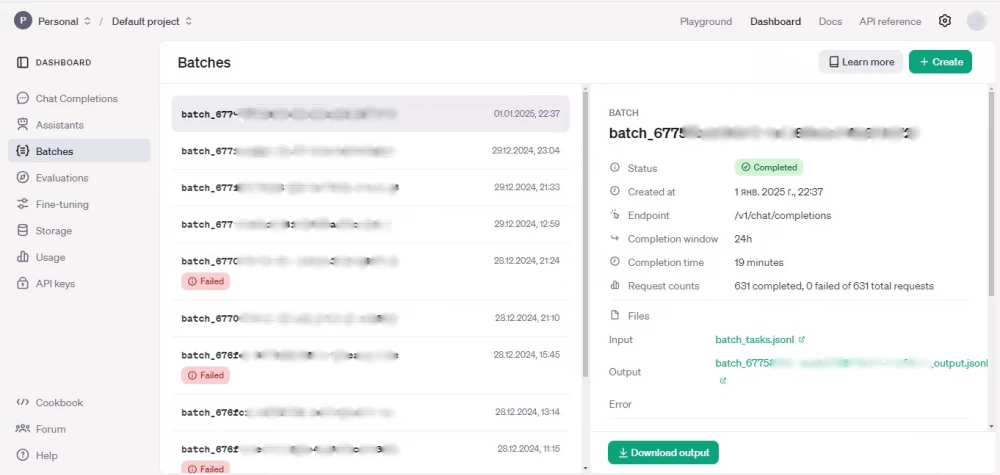Click the Fine-tuning sliders icon
Viewport: 1000px width, 475px height.
[x=23, y=205]
